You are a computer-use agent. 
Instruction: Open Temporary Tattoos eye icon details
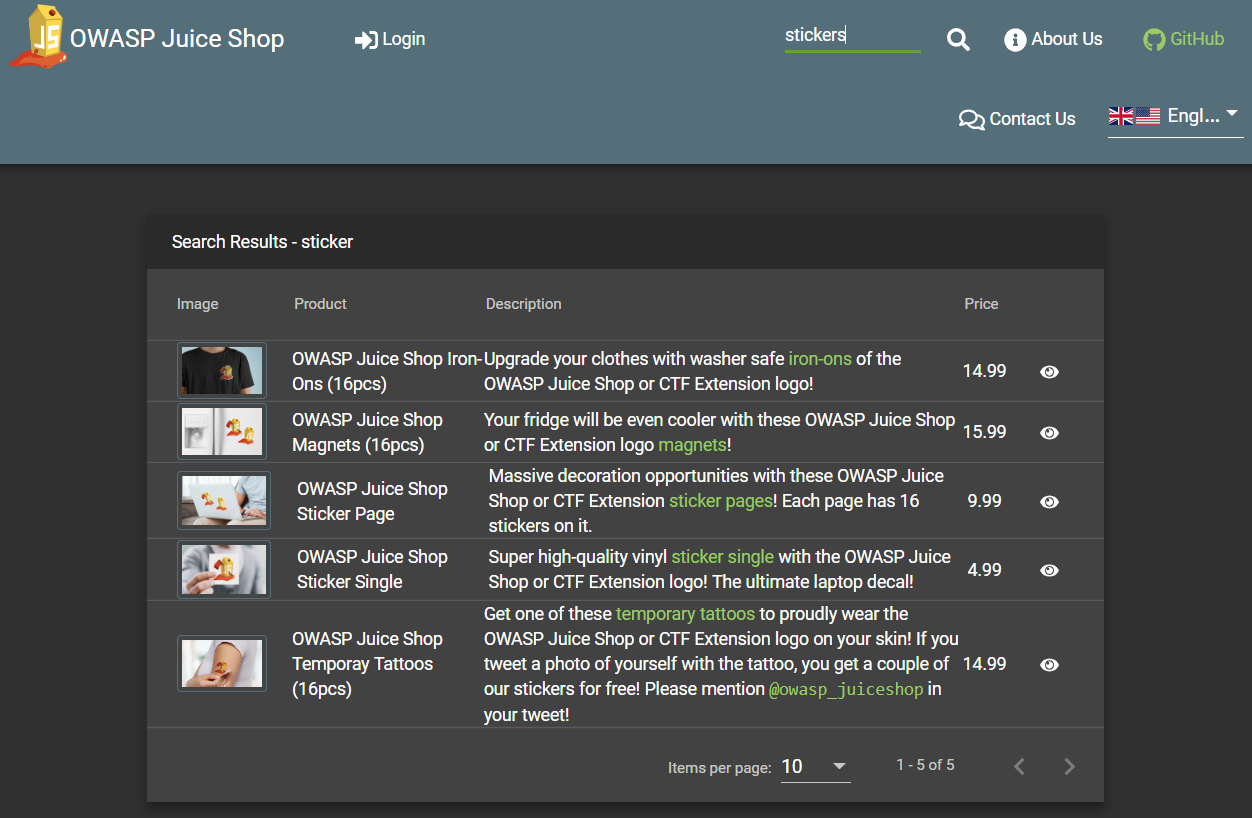tap(1049, 665)
